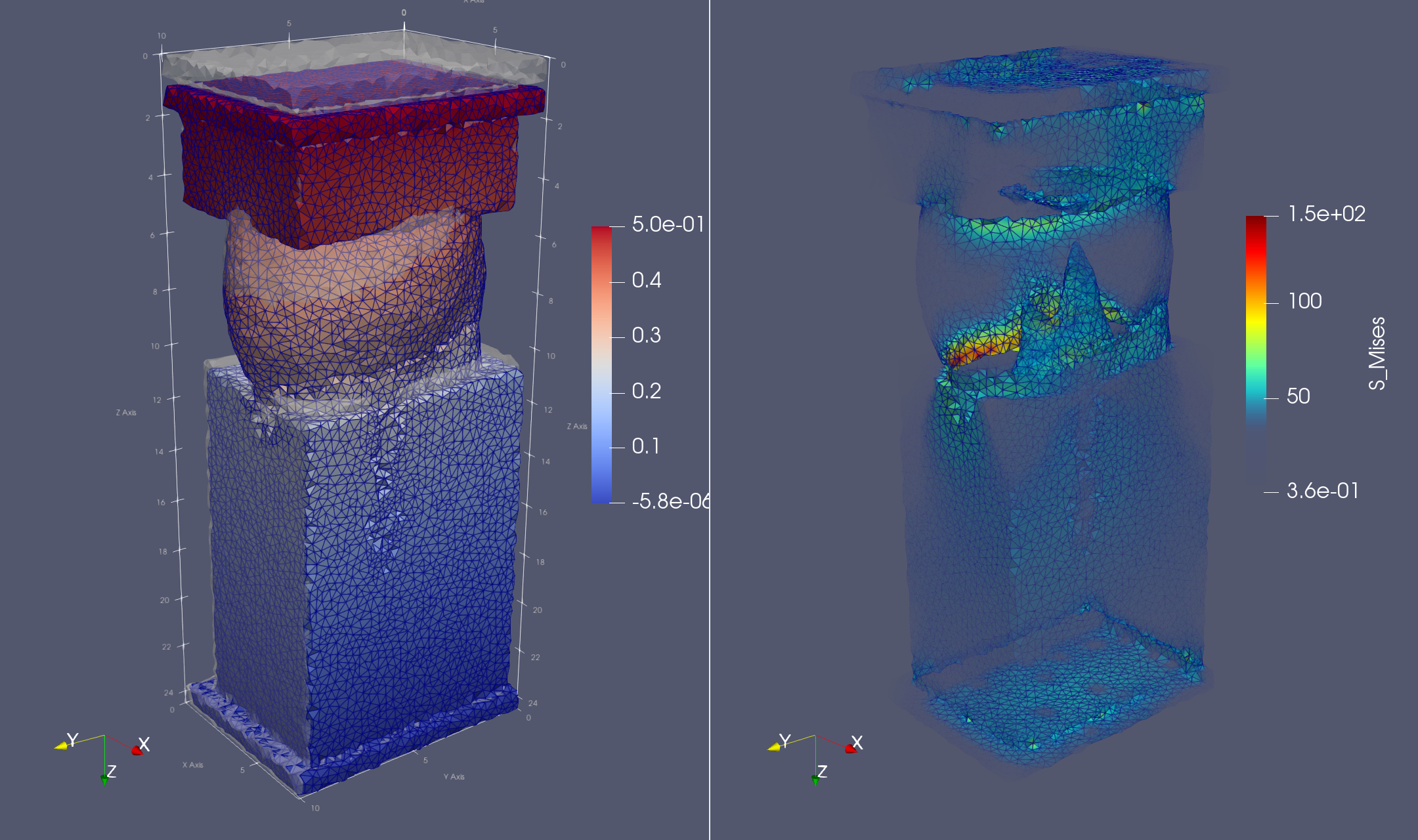Click the yellow Y arrow in right orientation widget

pyautogui.click(x=775, y=746)
